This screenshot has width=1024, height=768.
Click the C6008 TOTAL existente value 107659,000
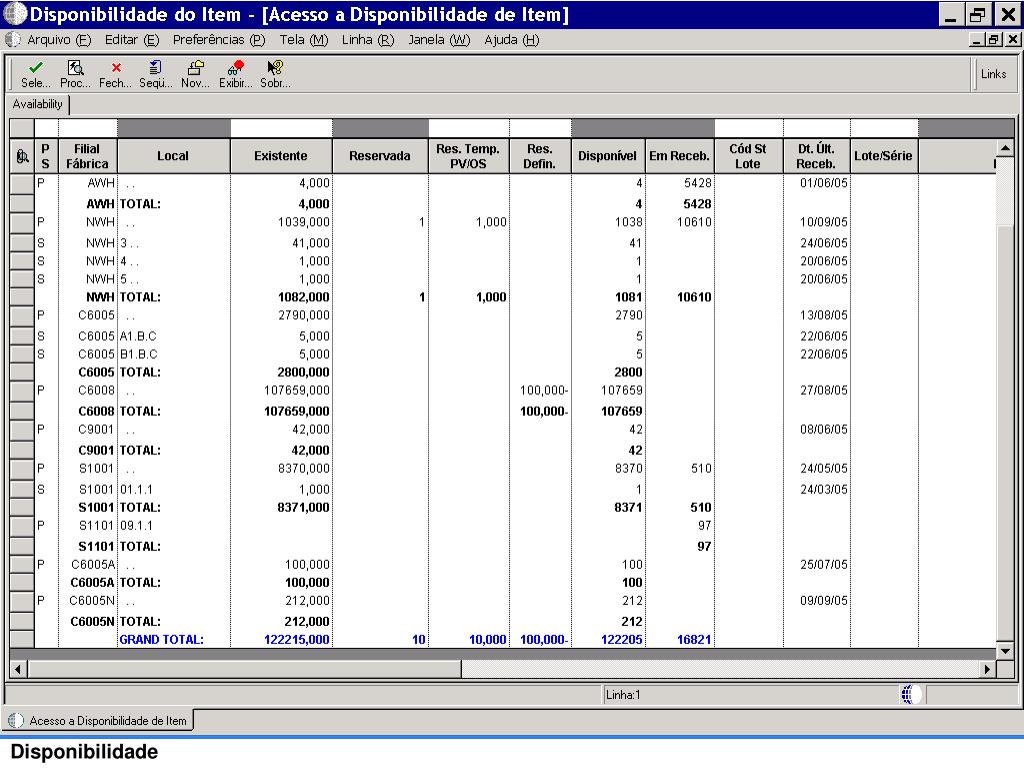pyautogui.click(x=296, y=411)
